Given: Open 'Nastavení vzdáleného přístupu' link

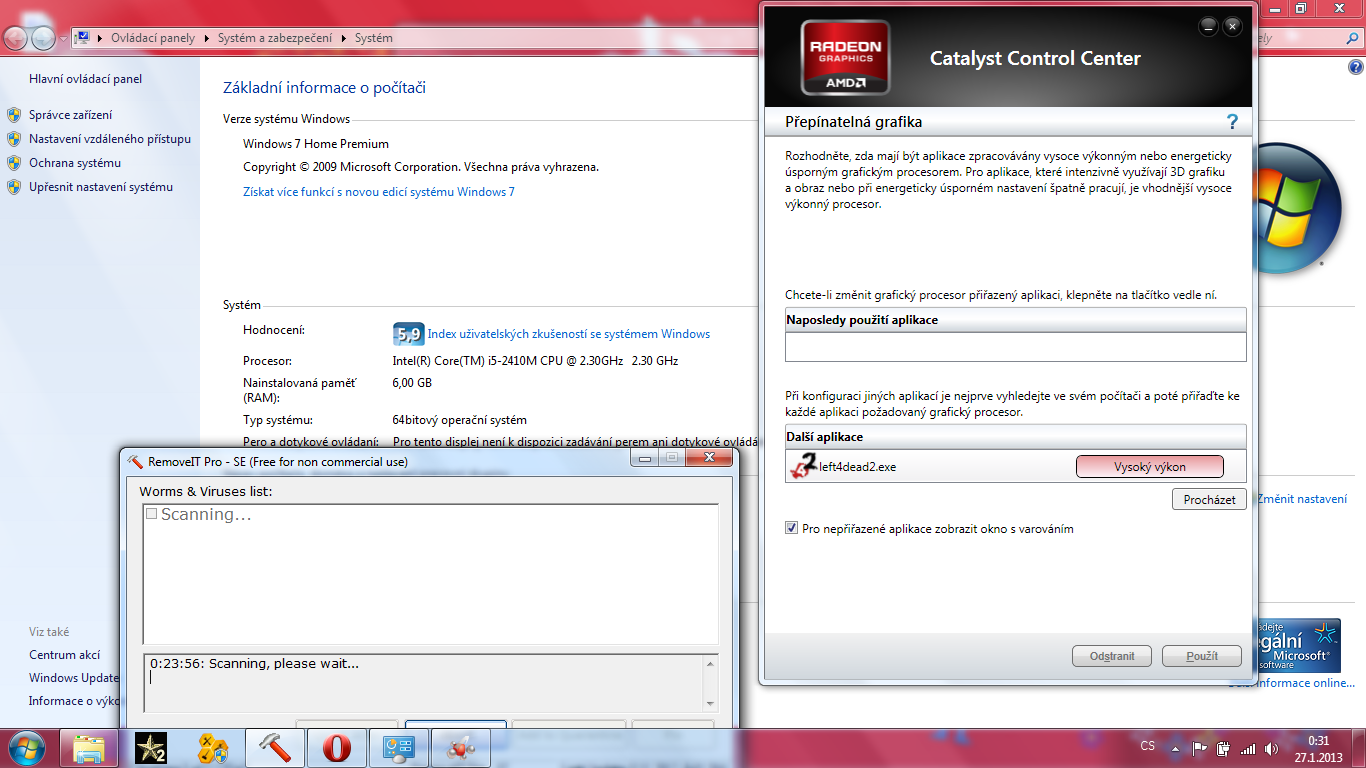Looking at the screenshot, I should 110,139.
